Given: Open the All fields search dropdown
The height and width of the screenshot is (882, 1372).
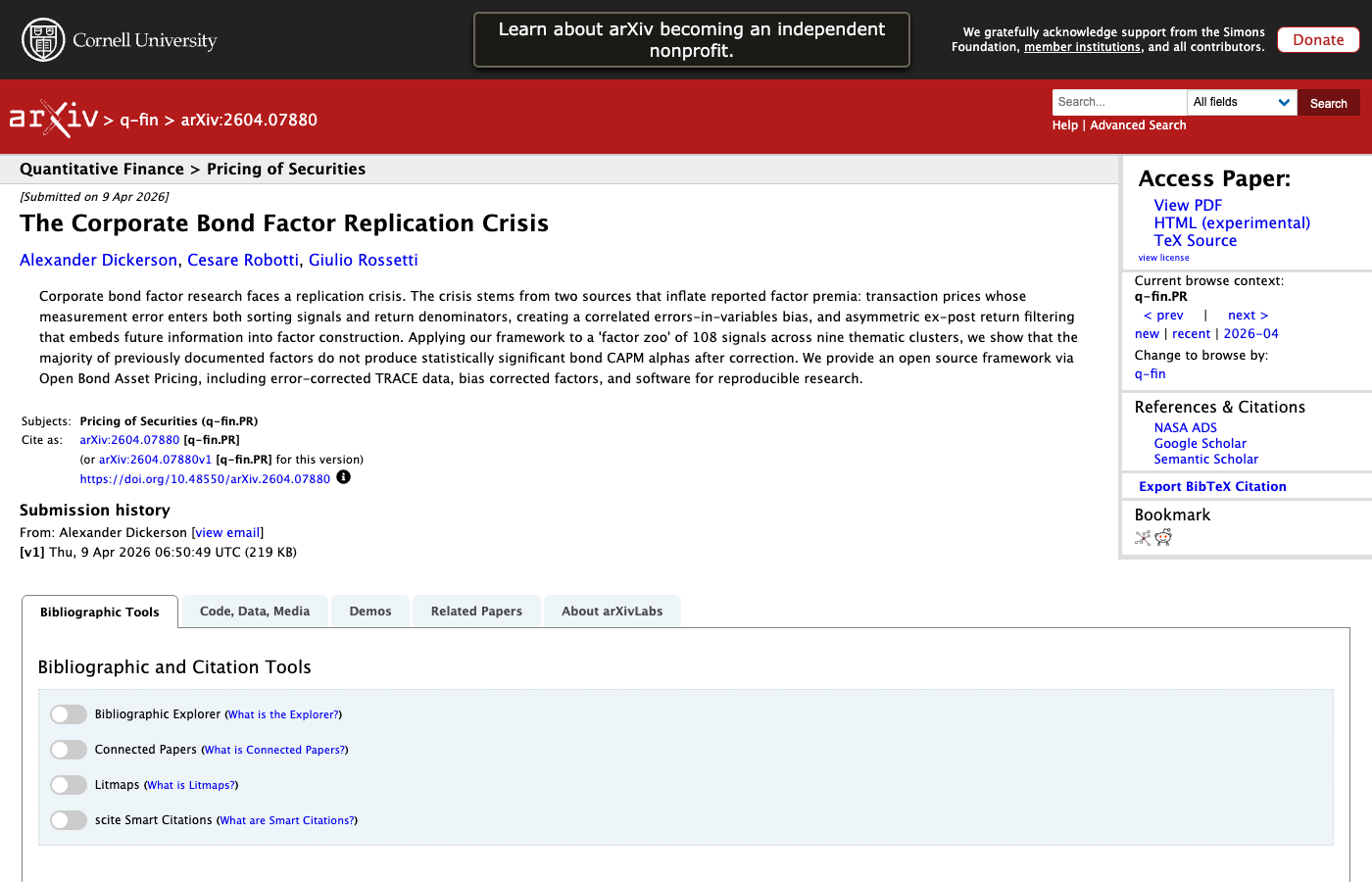Looking at the screenshot, I should click(x=1242, y=102).
